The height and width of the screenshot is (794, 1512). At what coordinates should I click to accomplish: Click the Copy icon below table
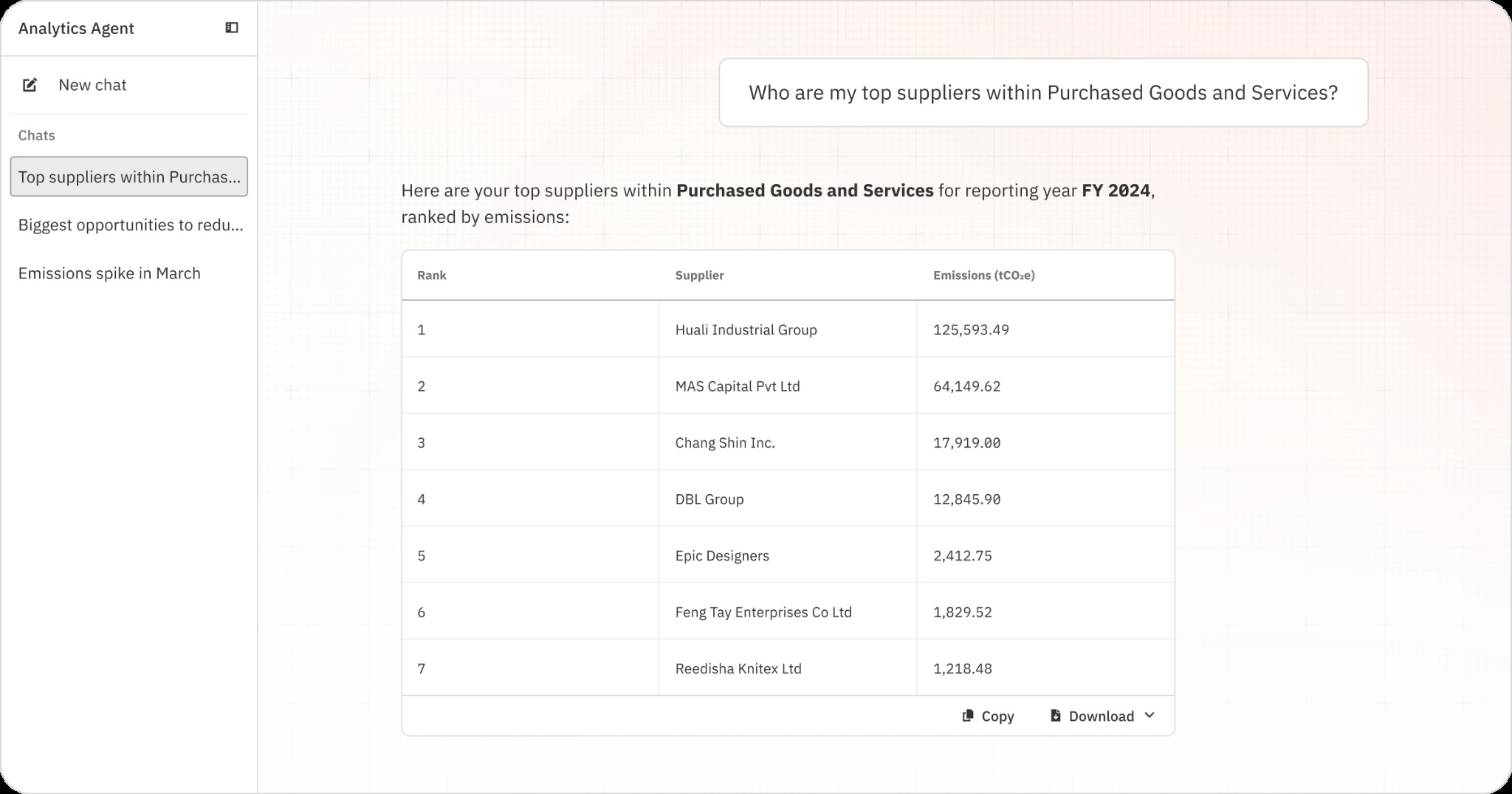968,716
